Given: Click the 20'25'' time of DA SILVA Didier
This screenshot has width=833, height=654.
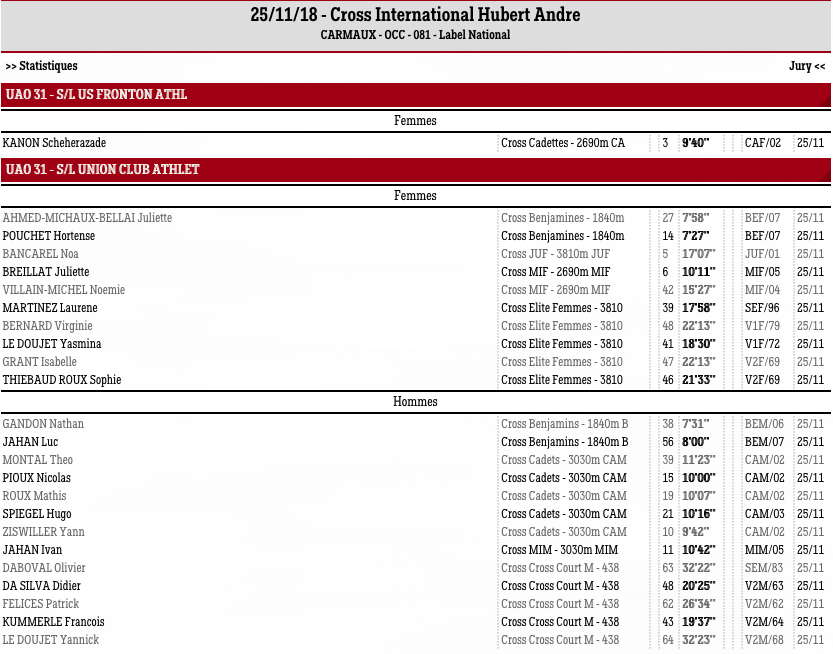Looking at the screenshot, I should [x=699, y=587].
